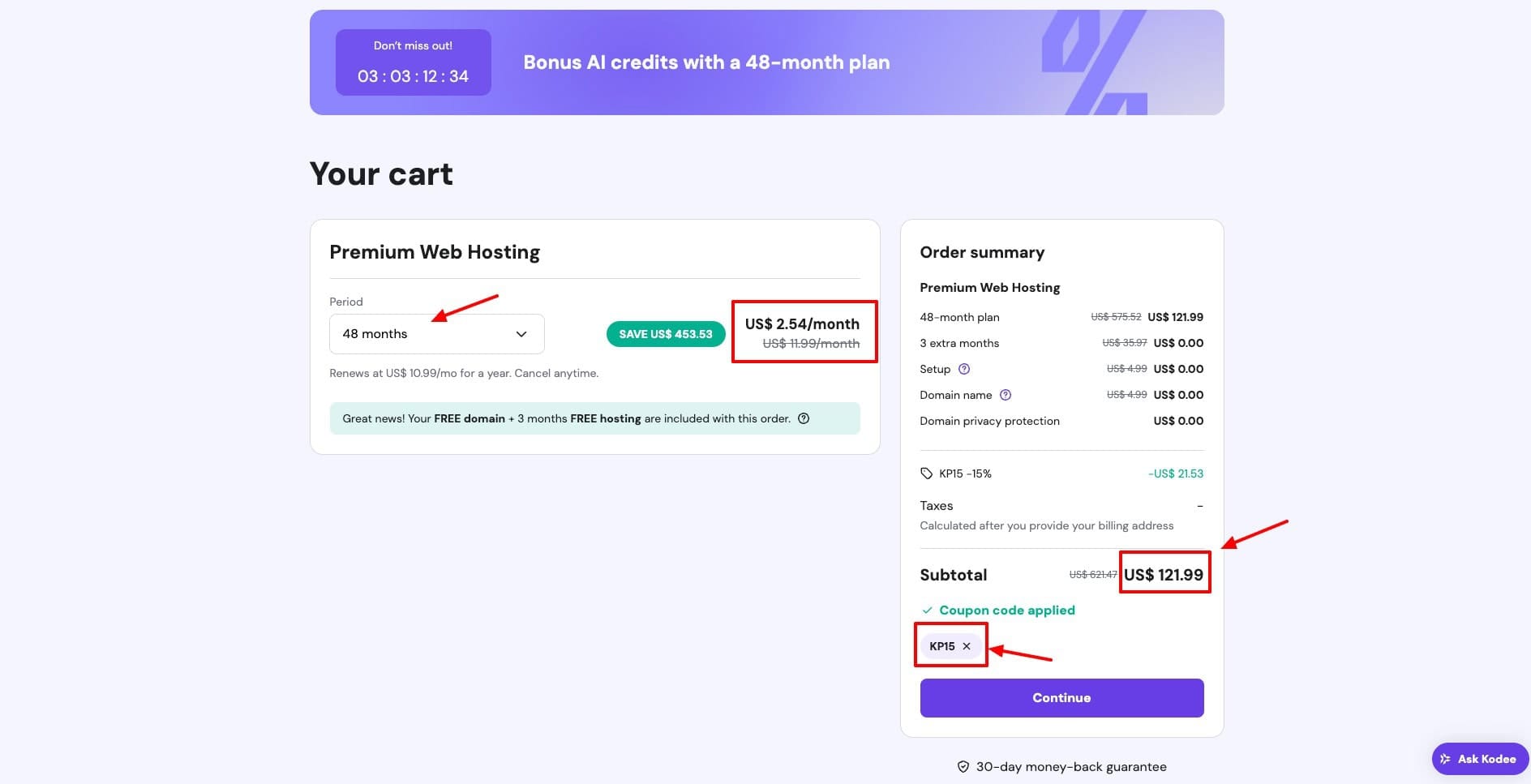Click the Premium Web Hosting cart heading
This screenshot has width=1531, height=784.
(434, 252)
